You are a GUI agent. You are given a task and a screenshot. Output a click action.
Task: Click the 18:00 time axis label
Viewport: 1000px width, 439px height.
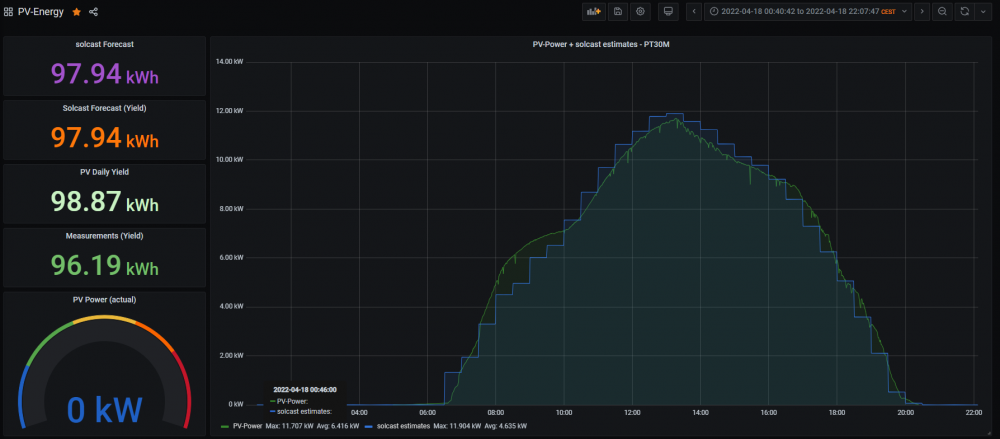pos(837,412)
